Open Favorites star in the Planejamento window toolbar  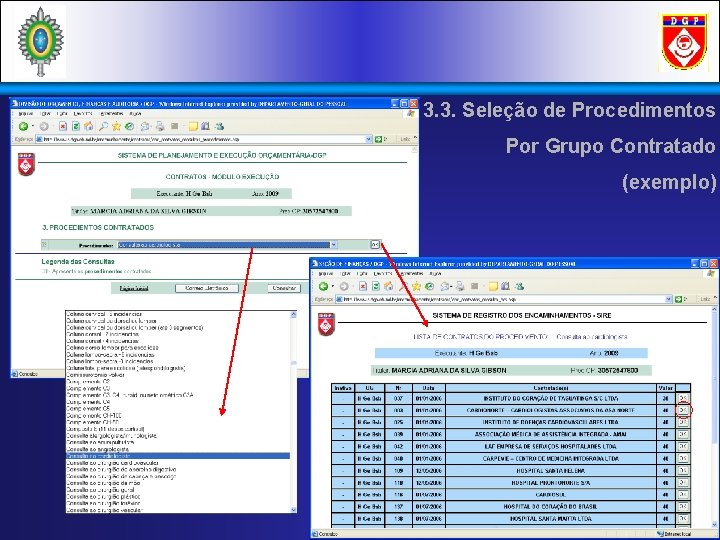point(117,126)
